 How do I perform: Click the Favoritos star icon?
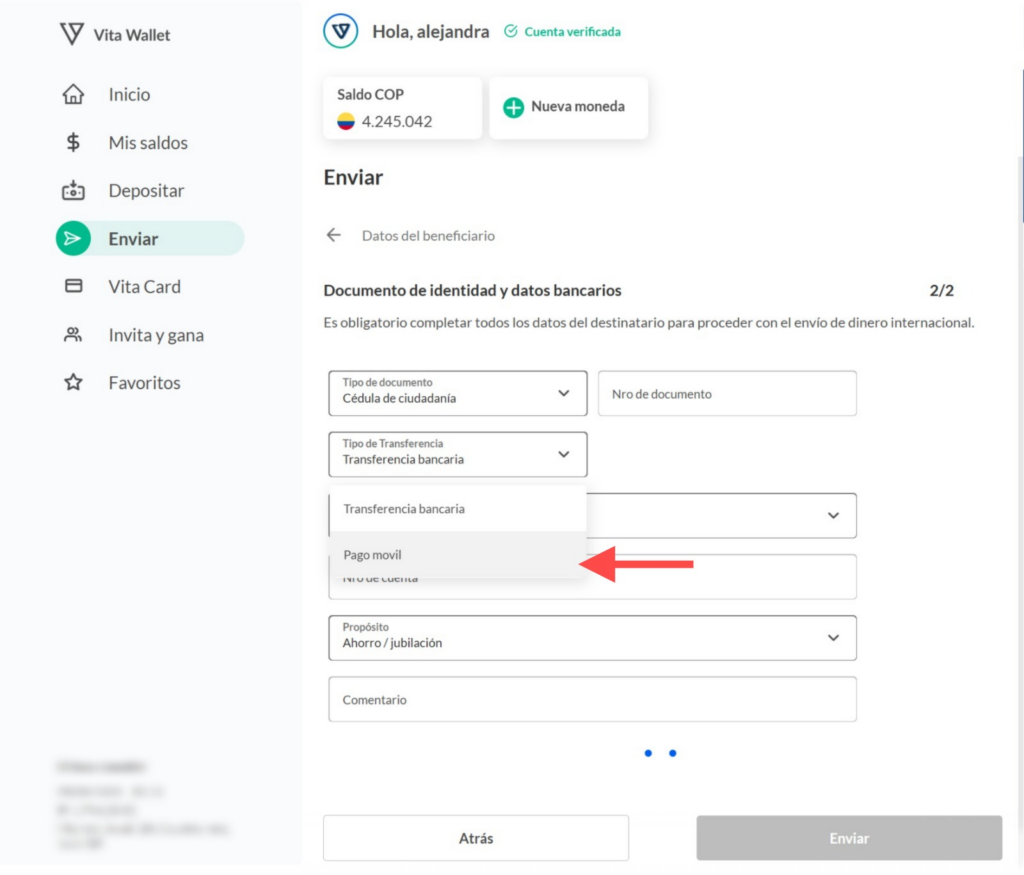click(73, 383)
